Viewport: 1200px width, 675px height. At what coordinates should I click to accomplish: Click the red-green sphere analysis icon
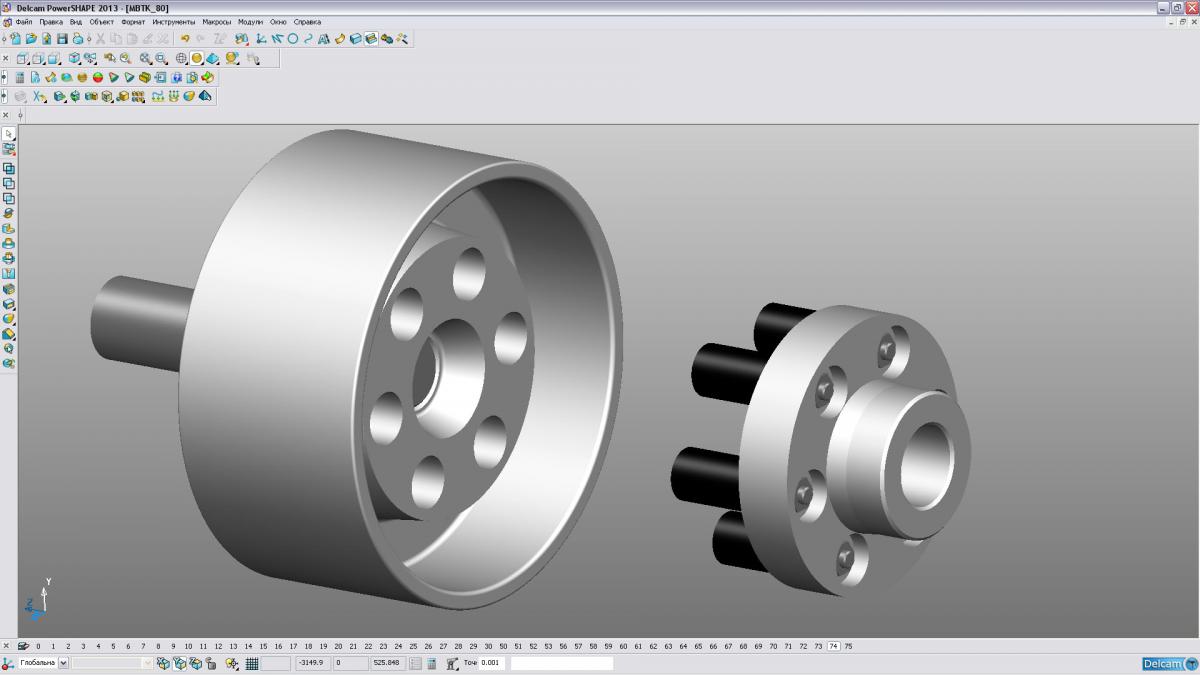point(98,77)
